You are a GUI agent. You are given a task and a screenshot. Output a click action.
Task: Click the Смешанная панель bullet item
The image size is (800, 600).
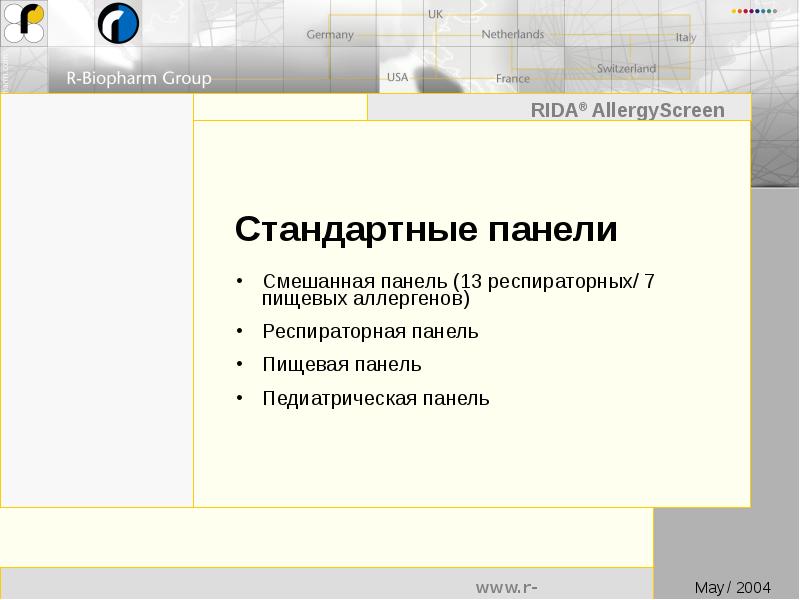click(x=458, y=289)
